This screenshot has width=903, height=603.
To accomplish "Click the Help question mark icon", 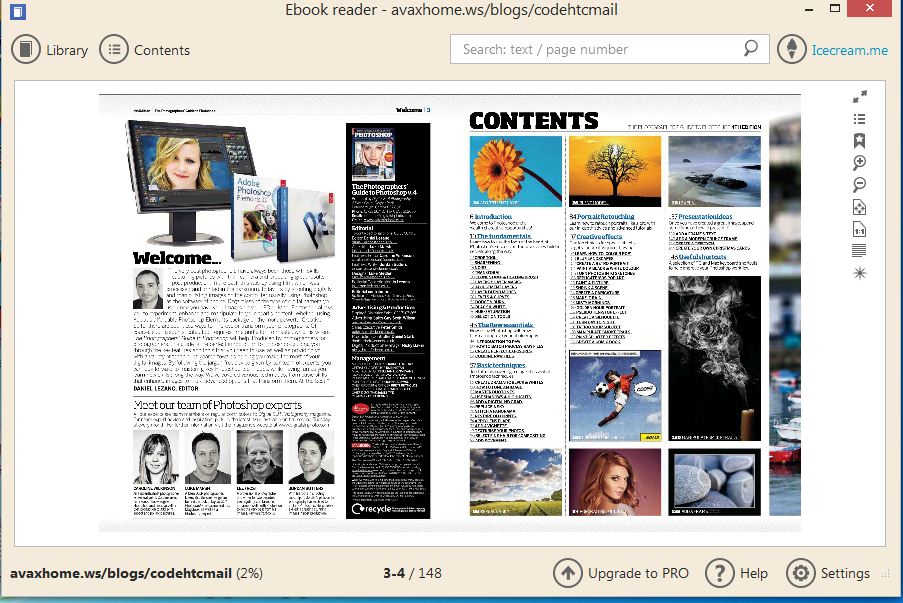I will coord(720,573).
